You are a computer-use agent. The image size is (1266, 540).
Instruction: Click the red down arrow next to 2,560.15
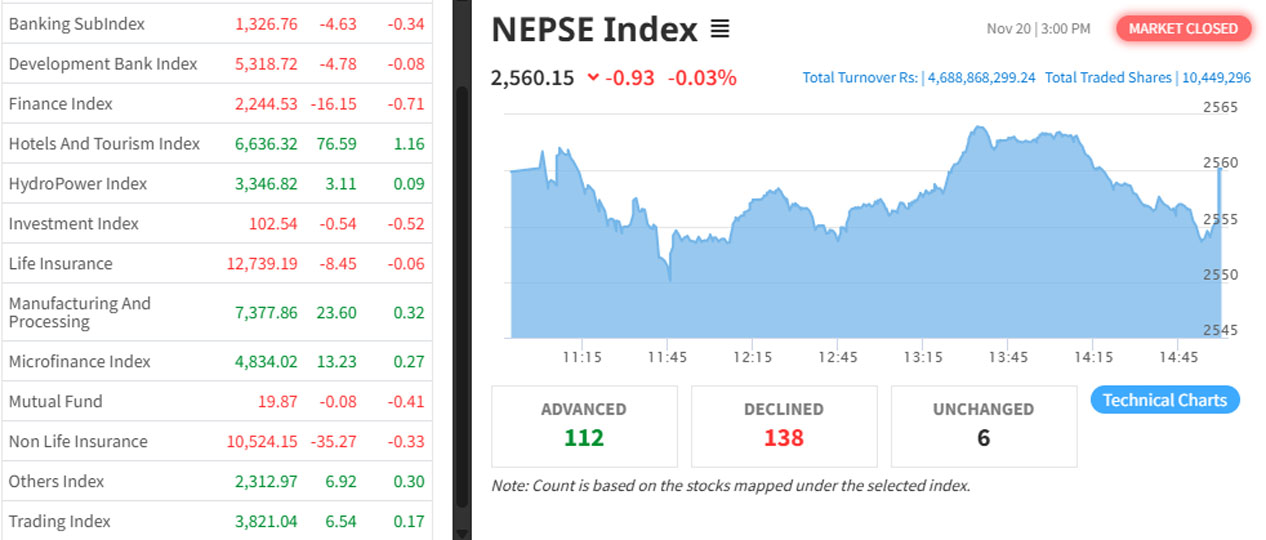click(594, 78)
